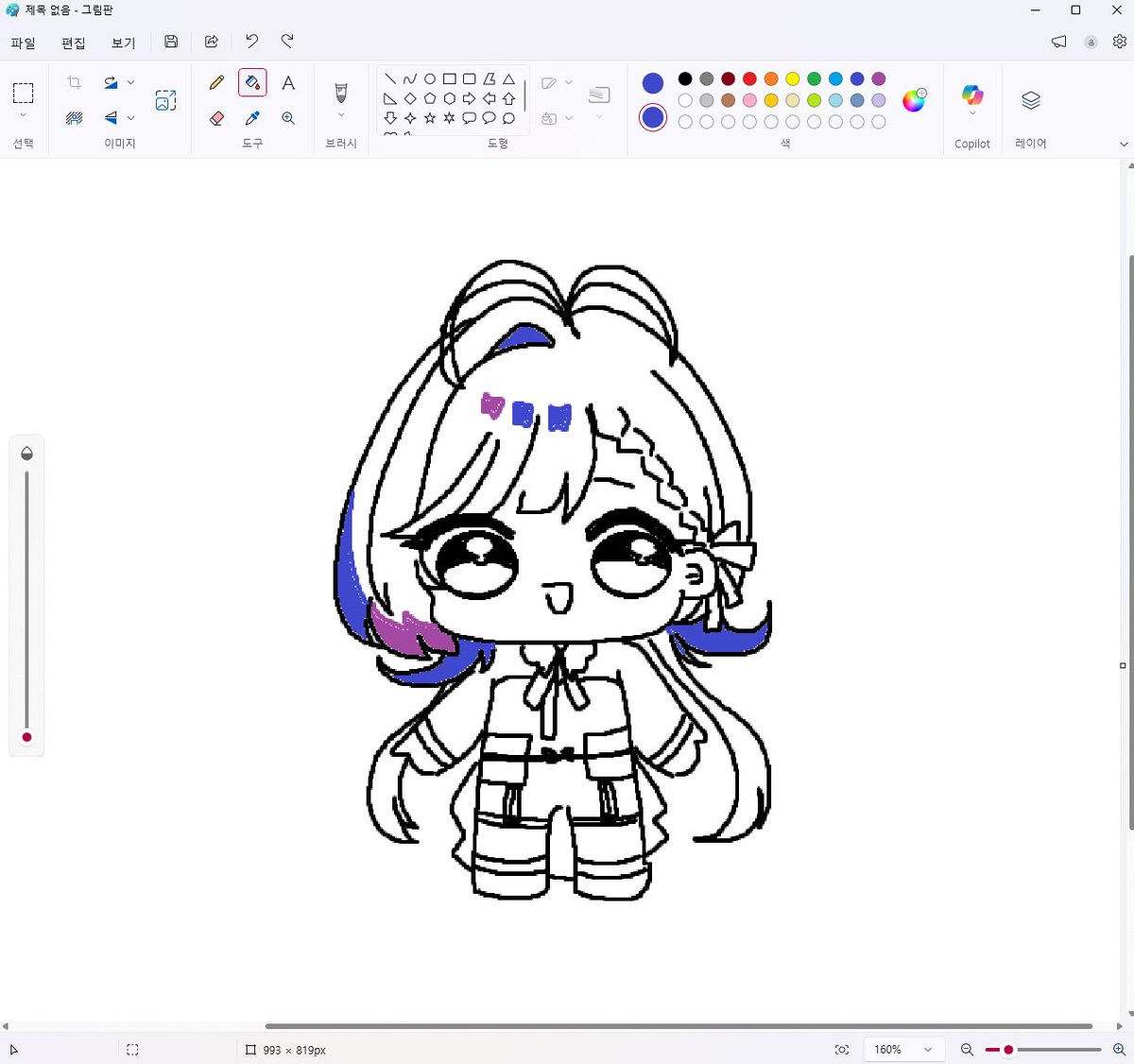This screenshot has width=1134, height=1064.
Task: Expand the Brushes options chevron
Action: tap(341, 115)
